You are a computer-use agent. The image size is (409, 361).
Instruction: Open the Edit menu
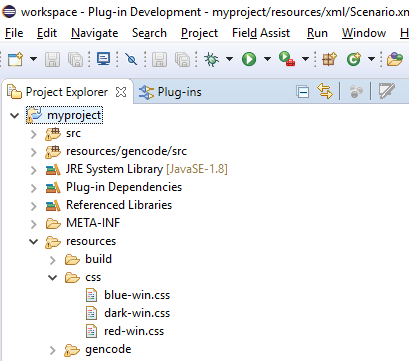47,33
